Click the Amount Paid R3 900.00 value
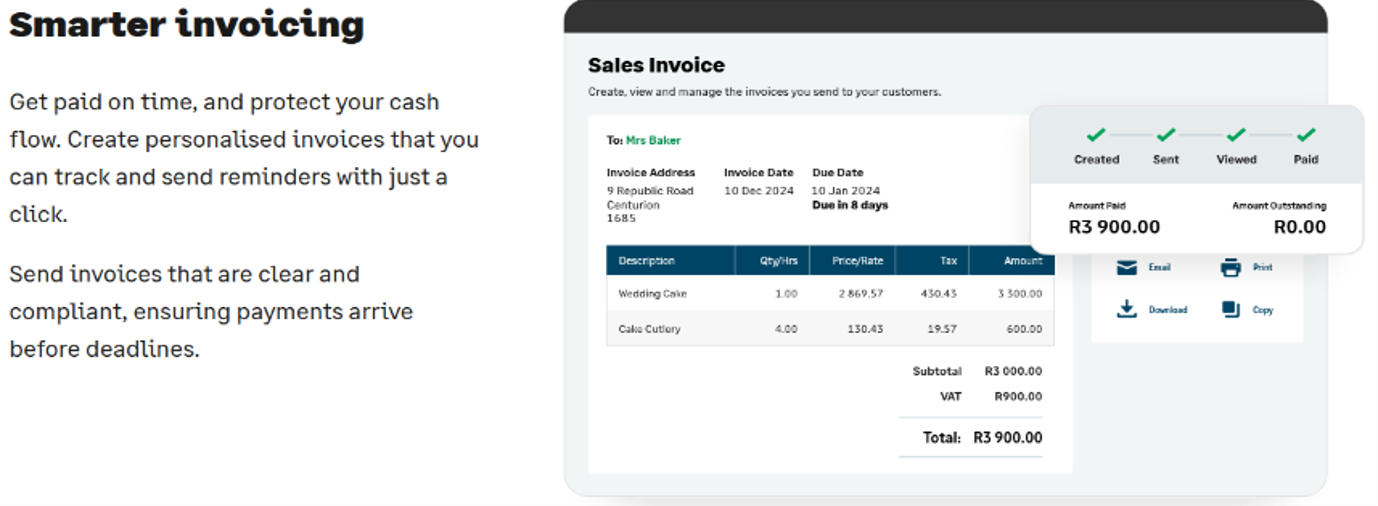The width and height of the screenshot is (1378, 506). click(1114, 227)
